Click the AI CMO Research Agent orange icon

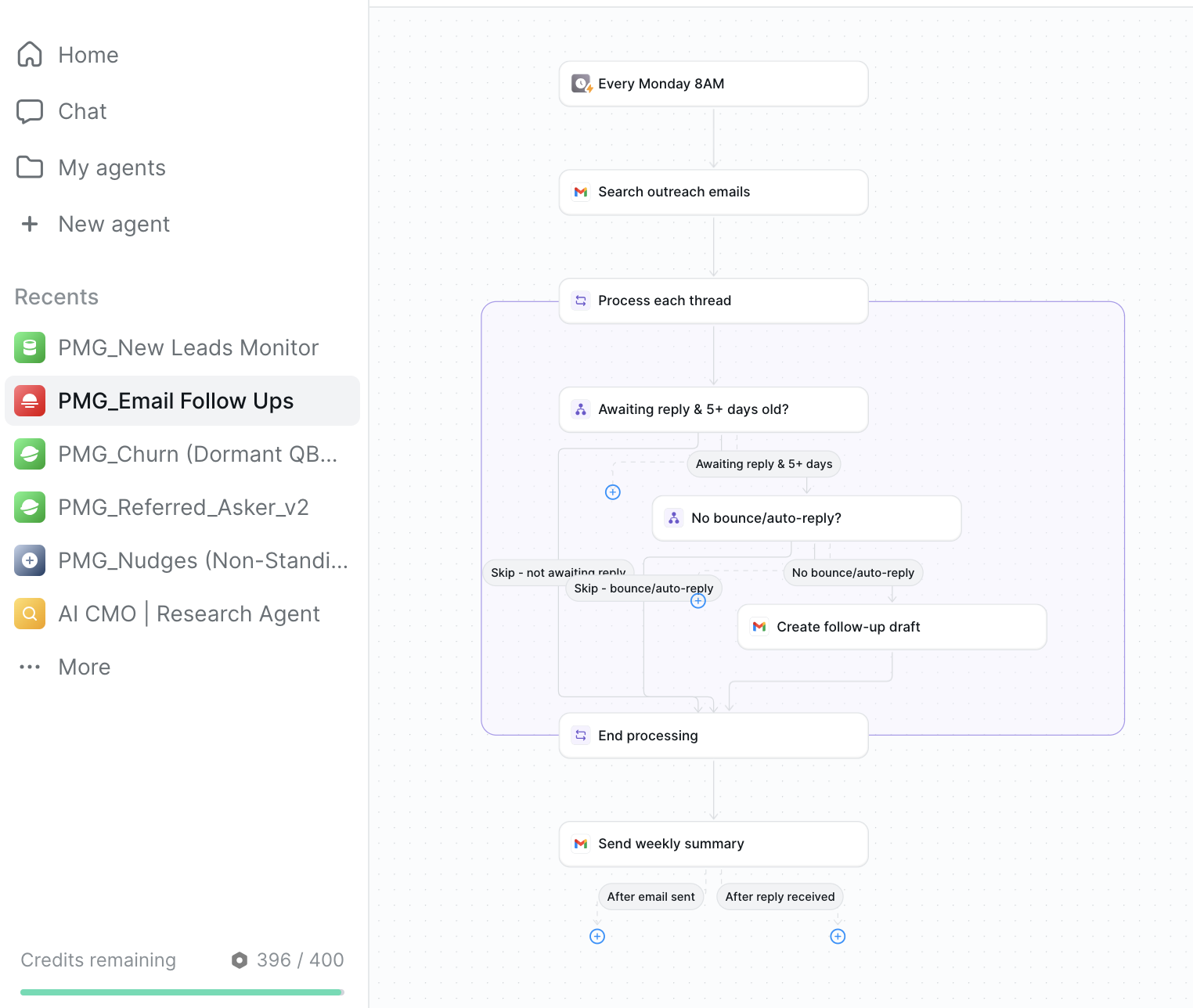pos(29,614)
